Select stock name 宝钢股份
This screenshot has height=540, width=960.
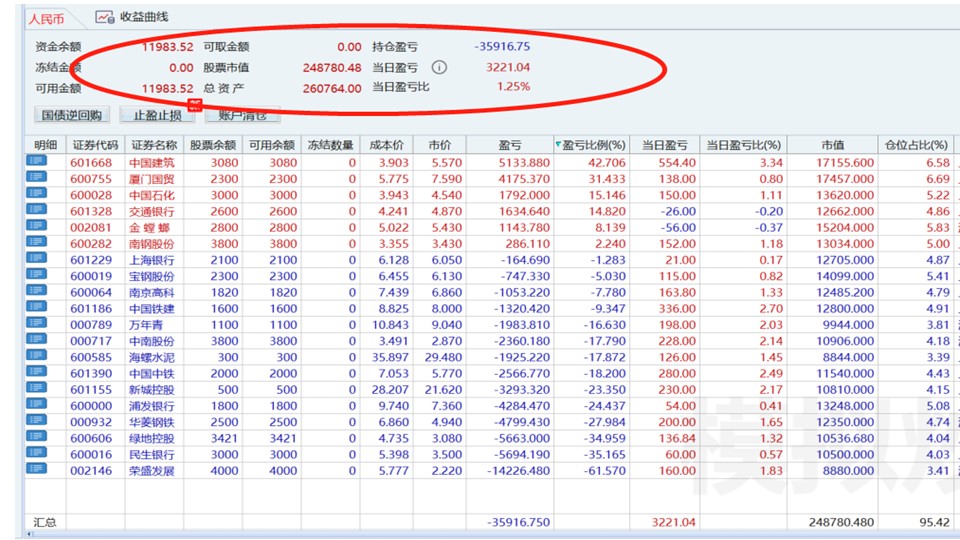click(x=151, y=276)
